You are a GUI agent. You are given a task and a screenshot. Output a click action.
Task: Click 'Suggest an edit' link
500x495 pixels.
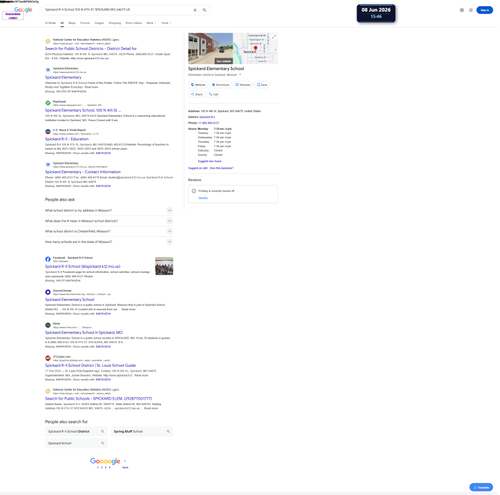click(x=198, y=168)
